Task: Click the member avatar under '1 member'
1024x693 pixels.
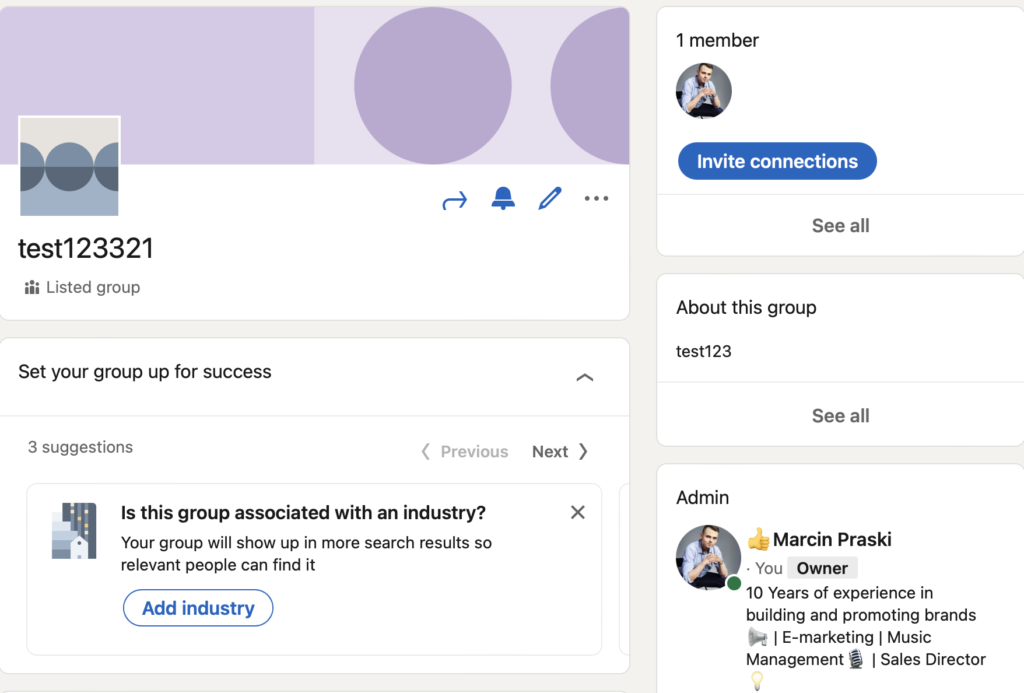Action: [704, 91]
